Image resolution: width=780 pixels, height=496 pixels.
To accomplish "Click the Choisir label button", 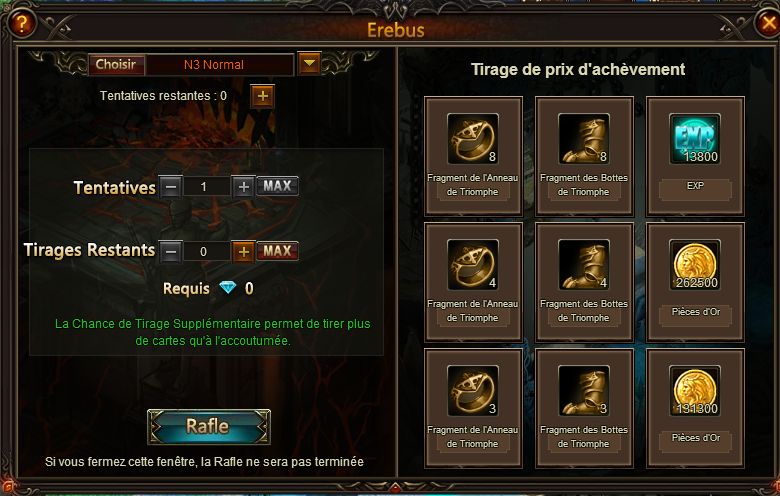I will pyautogui.click(x=116, y=65).
